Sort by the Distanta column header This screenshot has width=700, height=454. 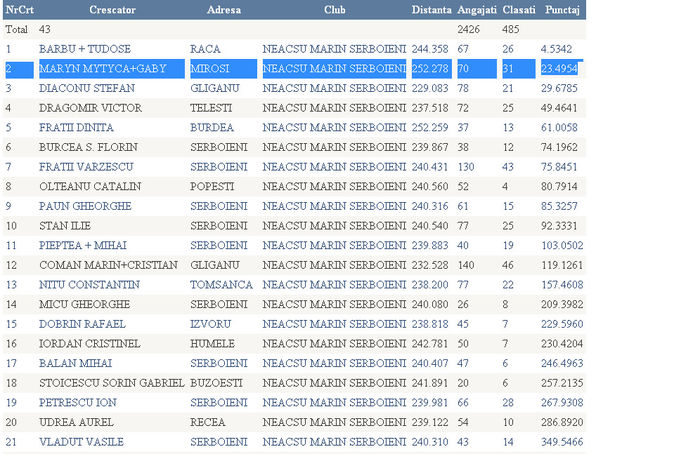point(431,9)
